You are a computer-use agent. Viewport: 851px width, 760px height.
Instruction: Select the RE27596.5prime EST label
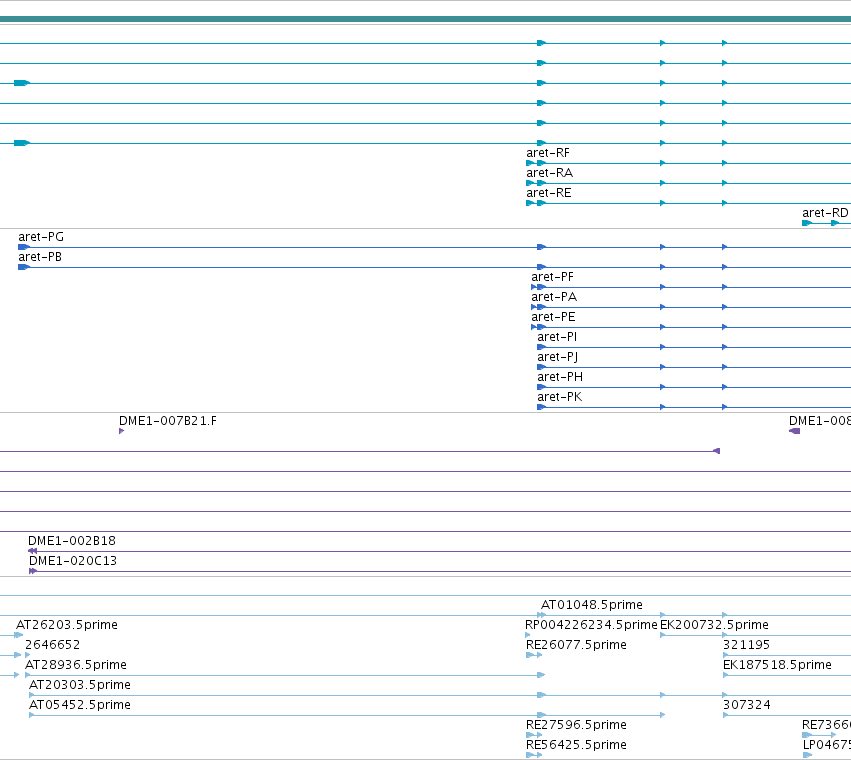pos(576,725)
